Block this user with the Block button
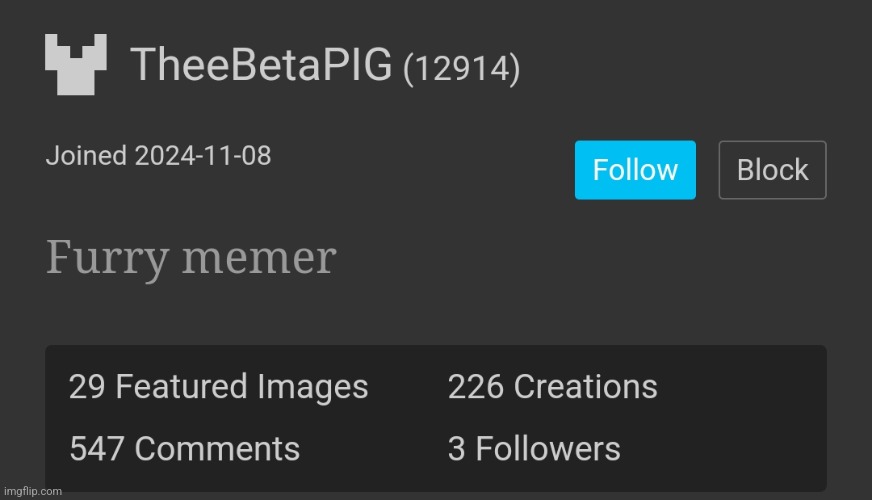Screen dimensions: 872x500 772,170
